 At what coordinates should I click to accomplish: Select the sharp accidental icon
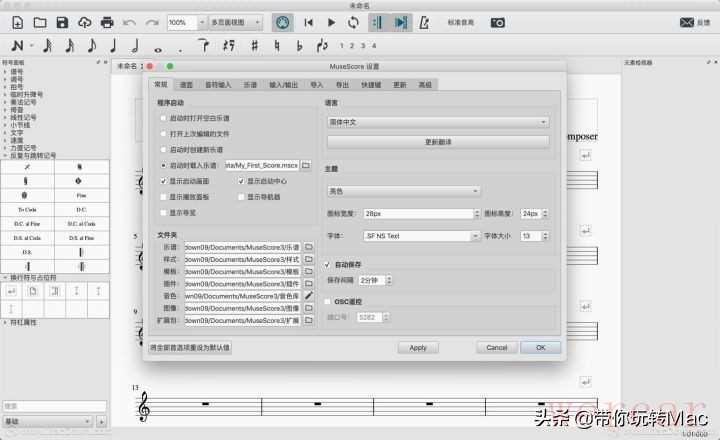coord(255,45)
